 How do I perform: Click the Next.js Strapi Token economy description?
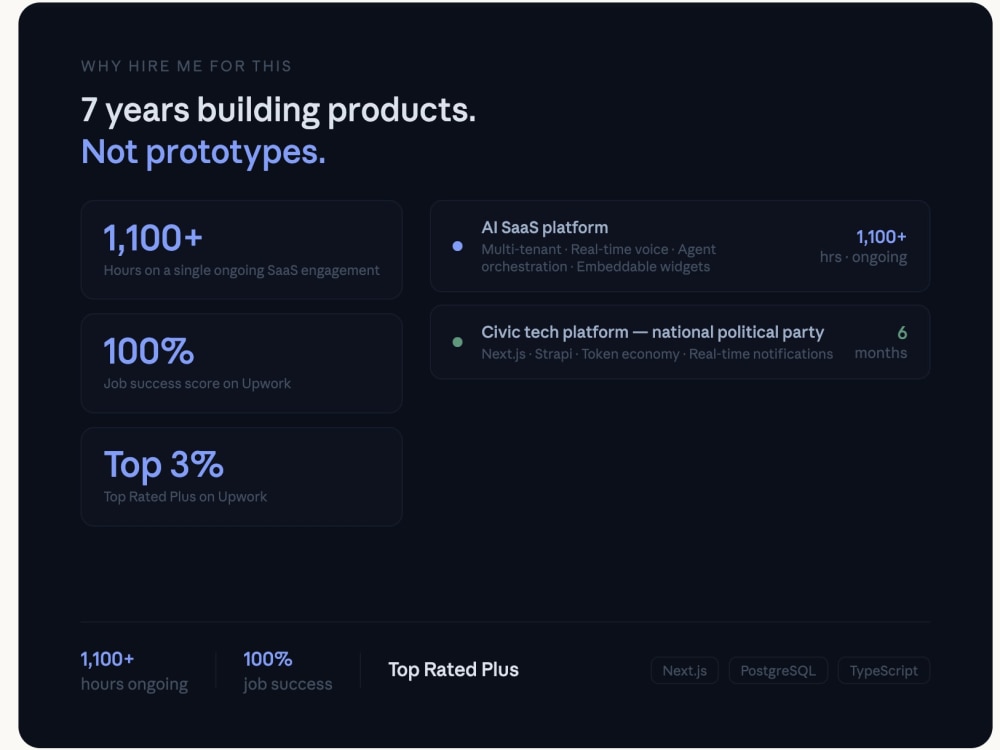657,354
